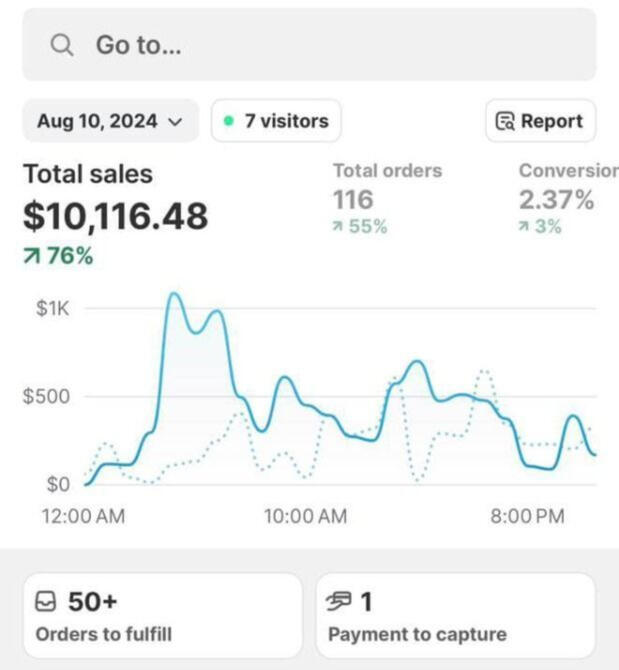Click the chevron next to date

[x=176, y=122]
